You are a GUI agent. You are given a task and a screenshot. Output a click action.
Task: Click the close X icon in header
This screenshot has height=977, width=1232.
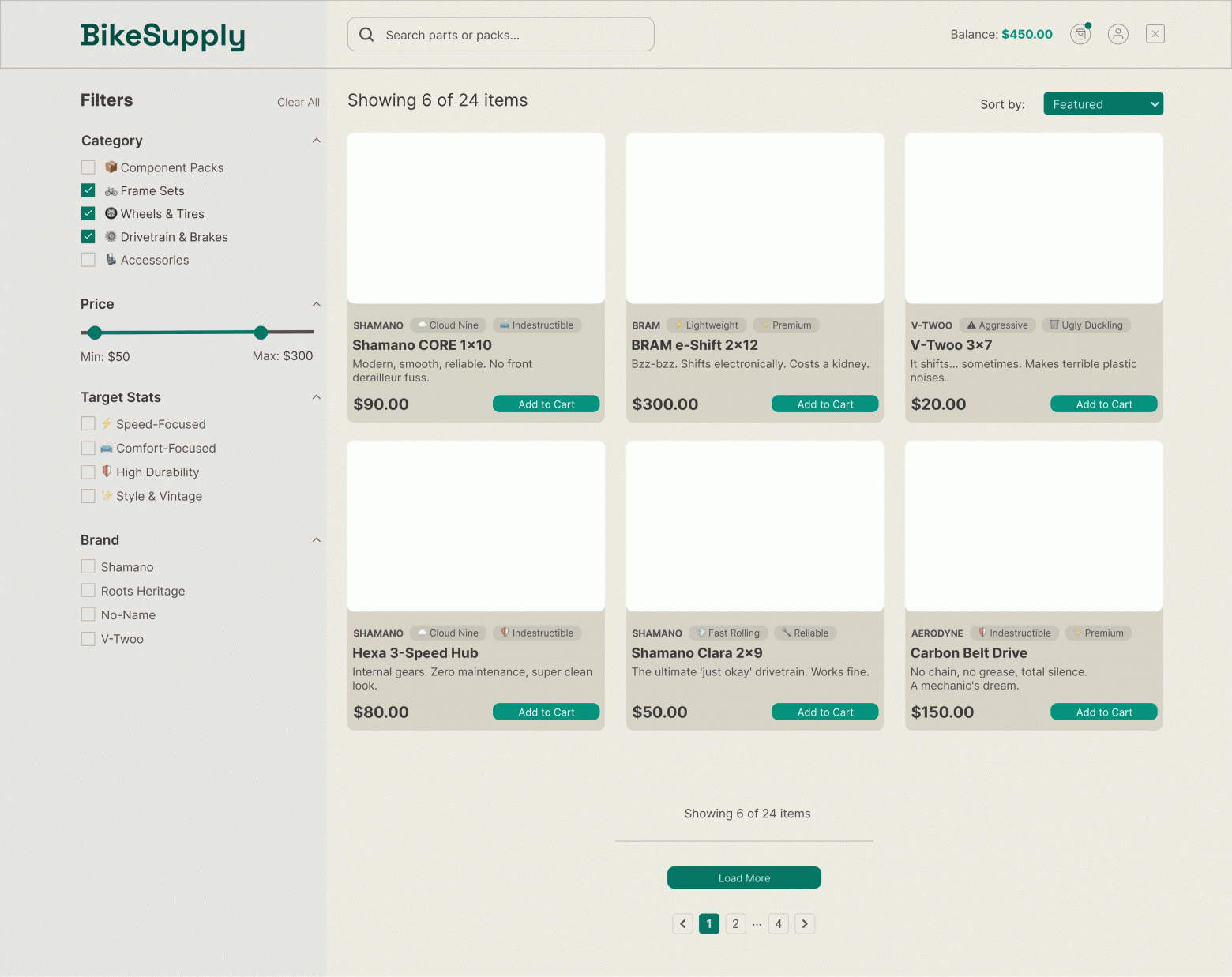[x=1155, y=34]
